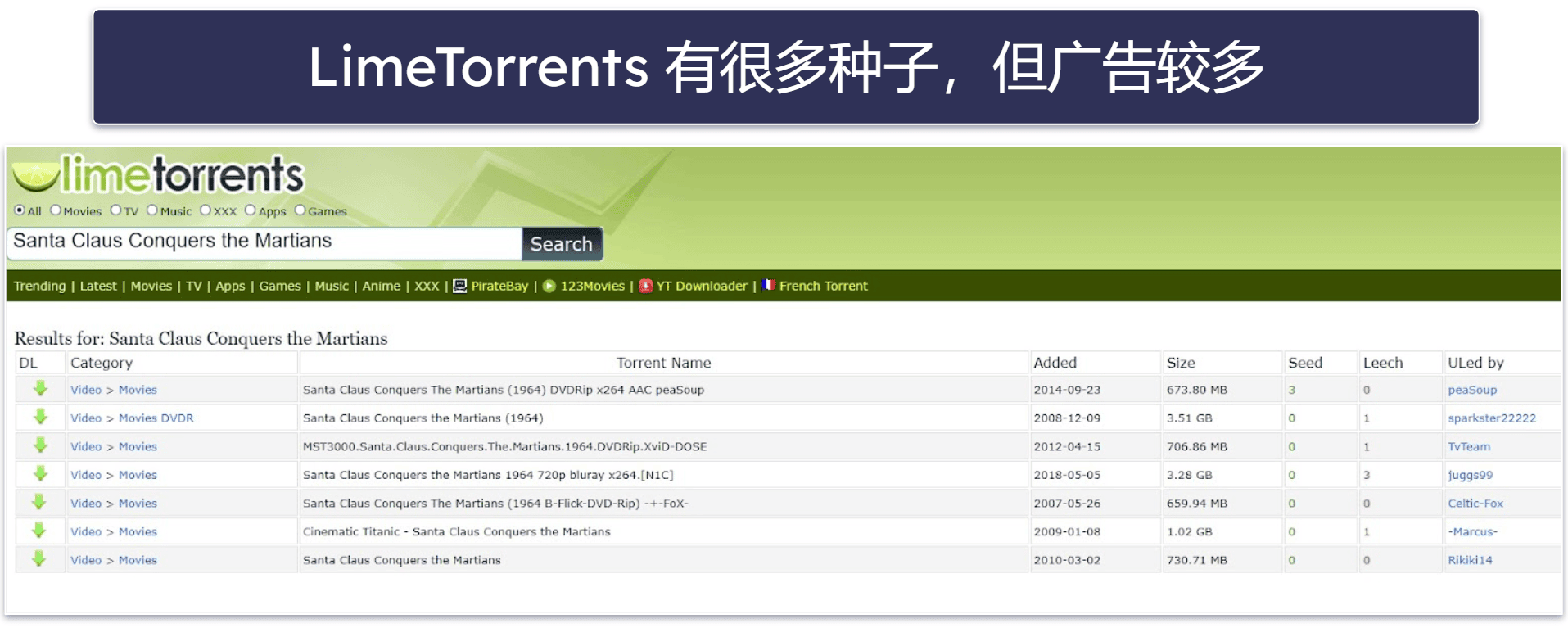The image size is (1568, 628).
Task: Sort results by Size column
Action: 1181,363
